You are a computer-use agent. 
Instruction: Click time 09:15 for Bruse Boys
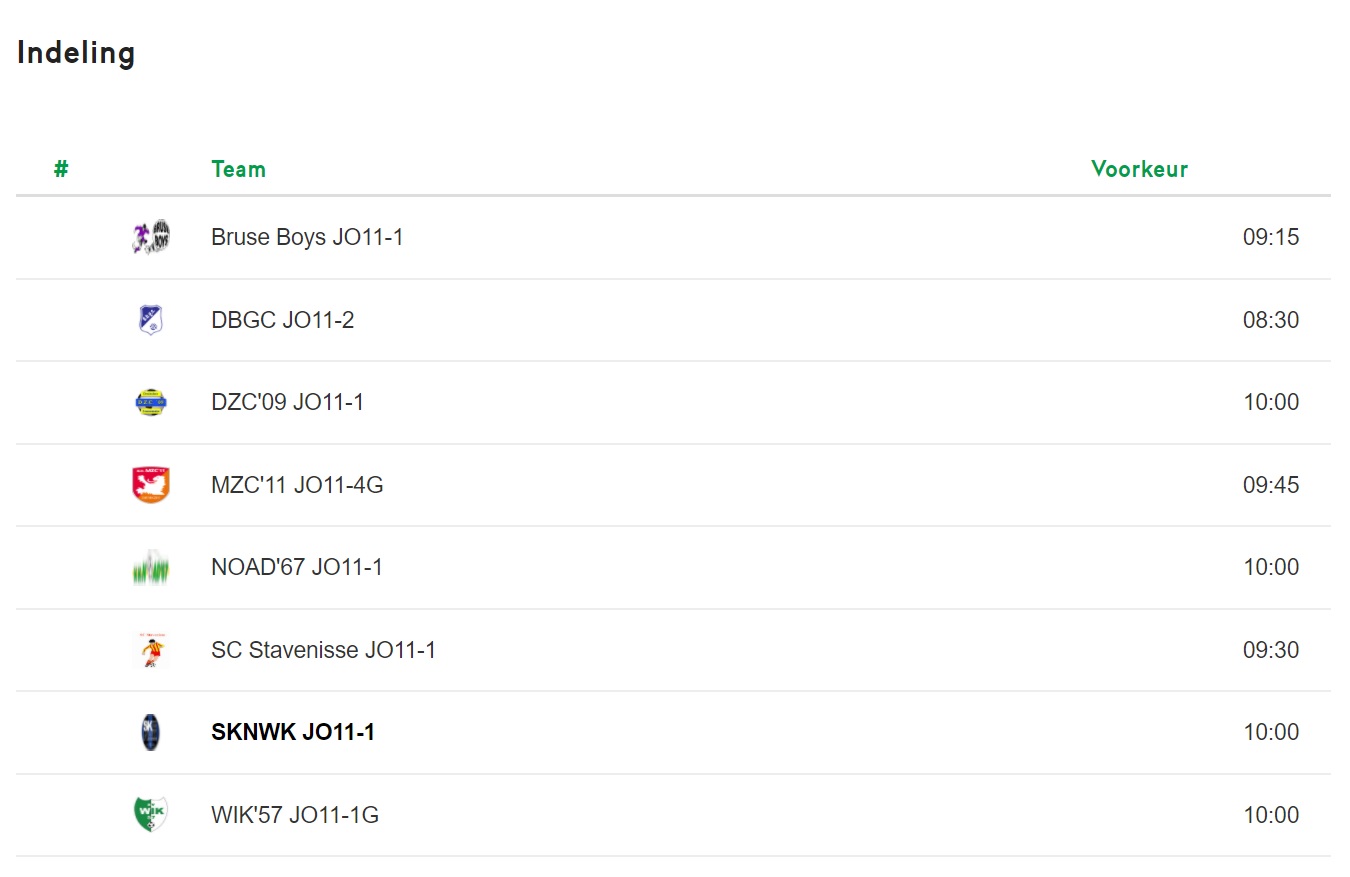pos(1271,237)
